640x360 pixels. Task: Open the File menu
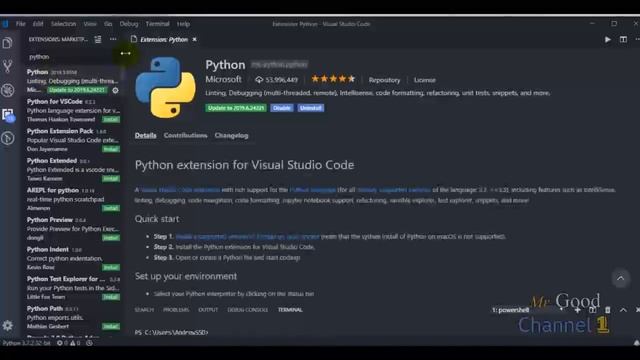click(21, 24)
